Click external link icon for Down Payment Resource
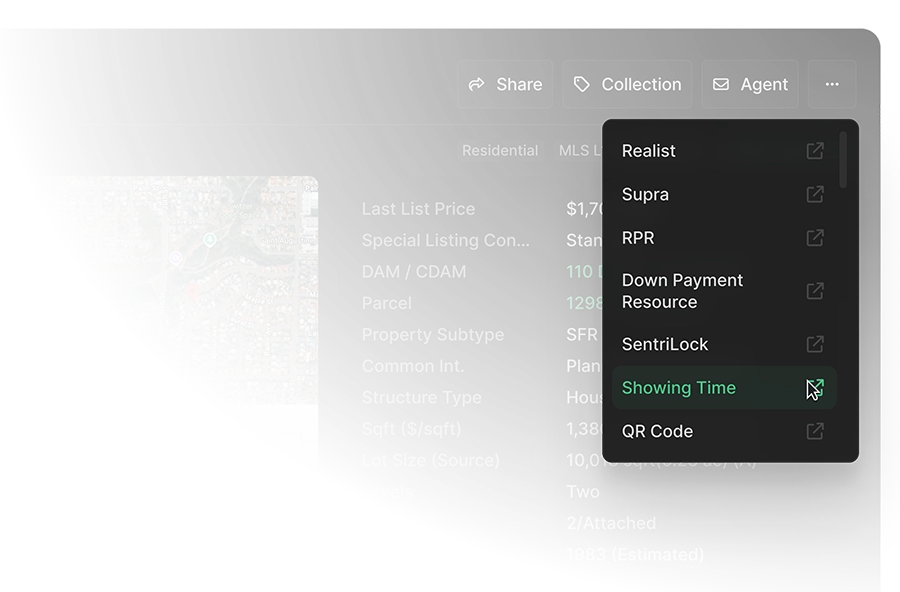This screenshot has width=900, height=592. pyautogui.click(x=815, y=291)
